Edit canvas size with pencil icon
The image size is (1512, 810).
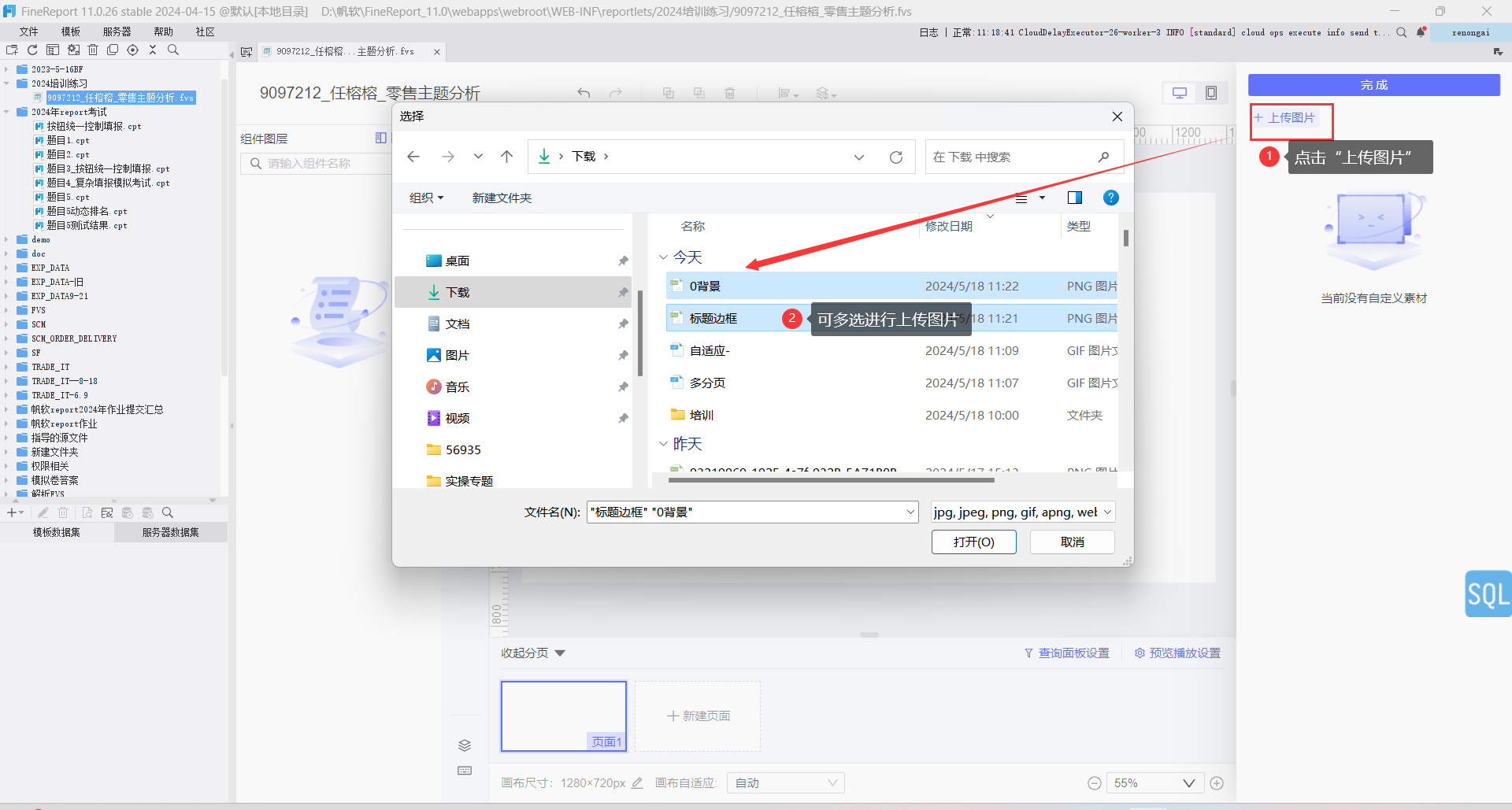point(638,782)
